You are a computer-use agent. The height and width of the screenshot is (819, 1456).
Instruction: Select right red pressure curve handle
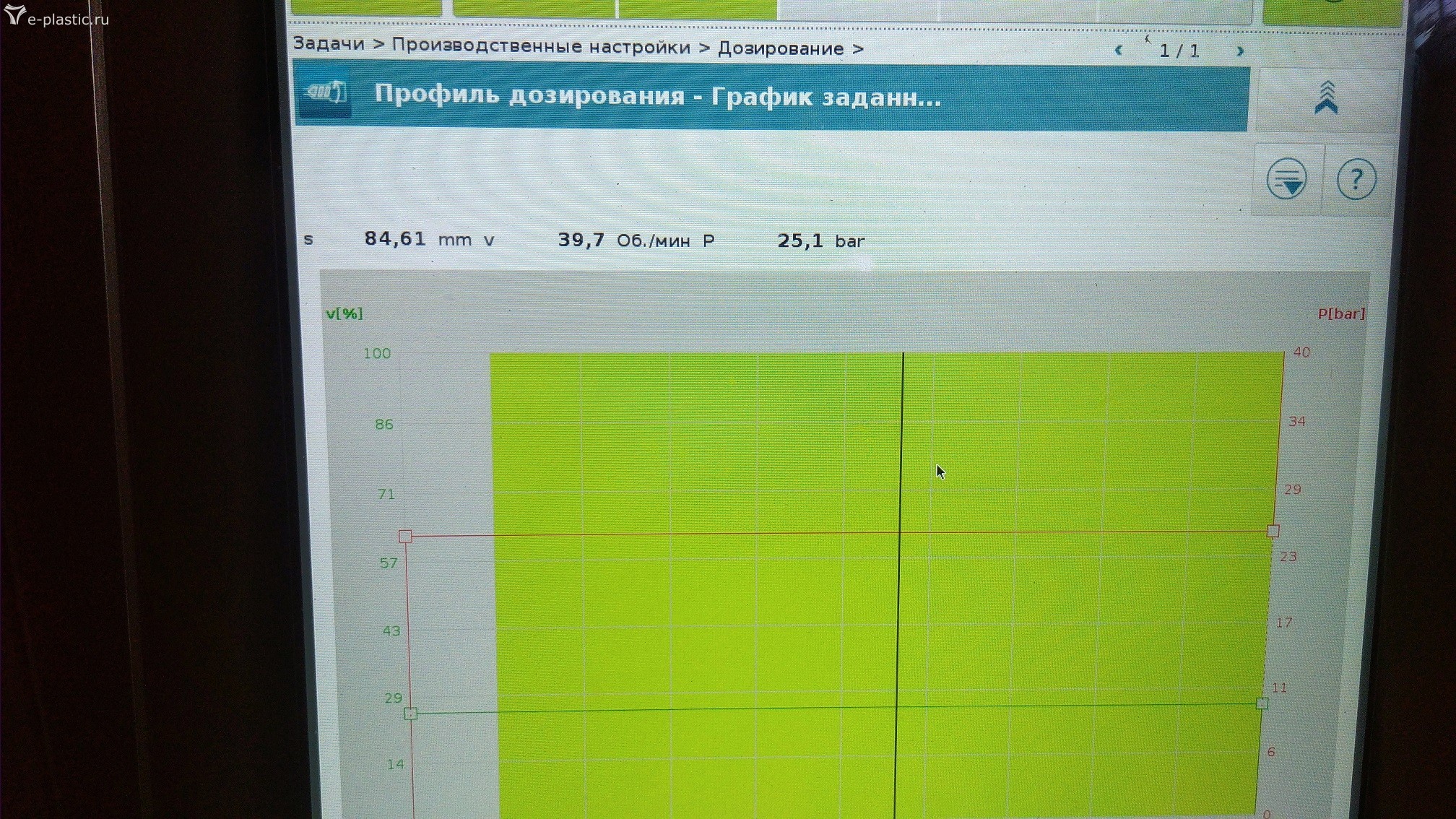(x=1273, y=531)
